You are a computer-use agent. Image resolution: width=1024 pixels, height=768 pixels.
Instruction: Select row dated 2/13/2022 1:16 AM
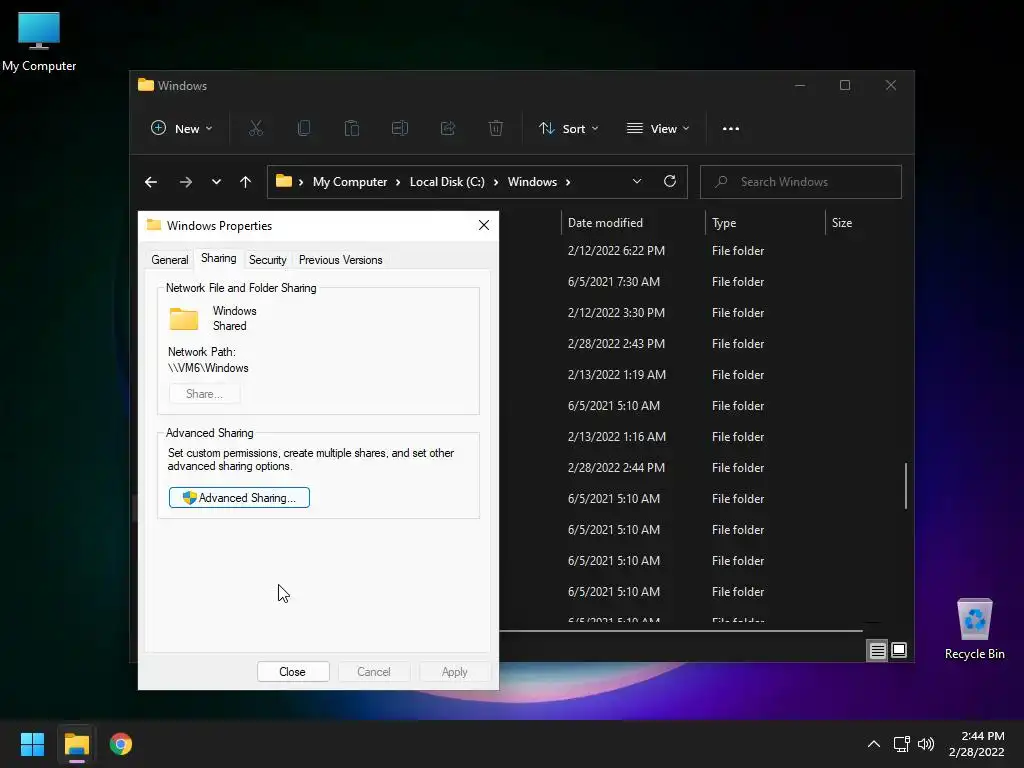tap(700, 437)
